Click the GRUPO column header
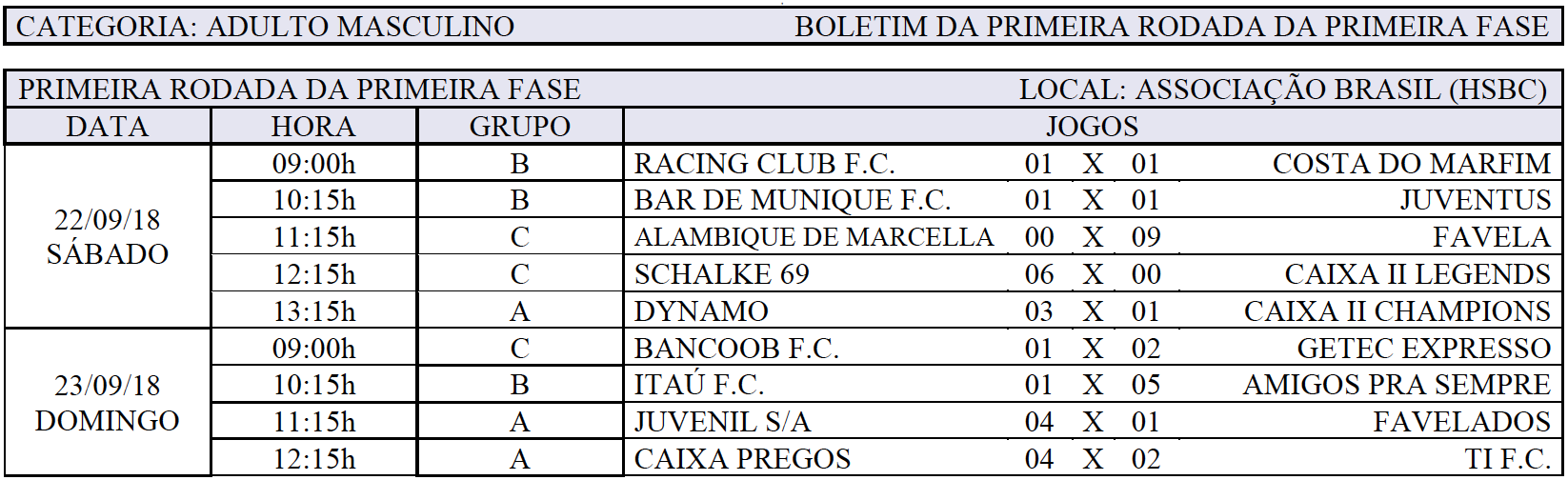Screen dimensions: 1568x480 pyautogui.click(x=519, y=127)
